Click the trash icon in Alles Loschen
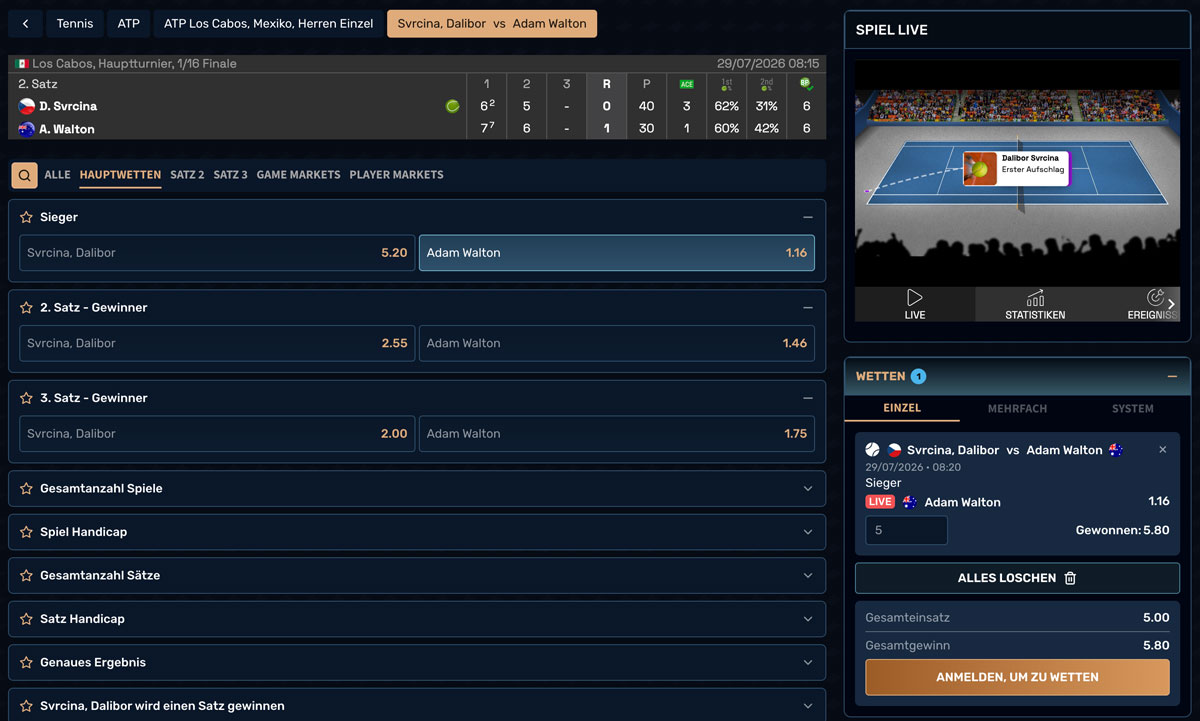 [x=1070, y=578]
